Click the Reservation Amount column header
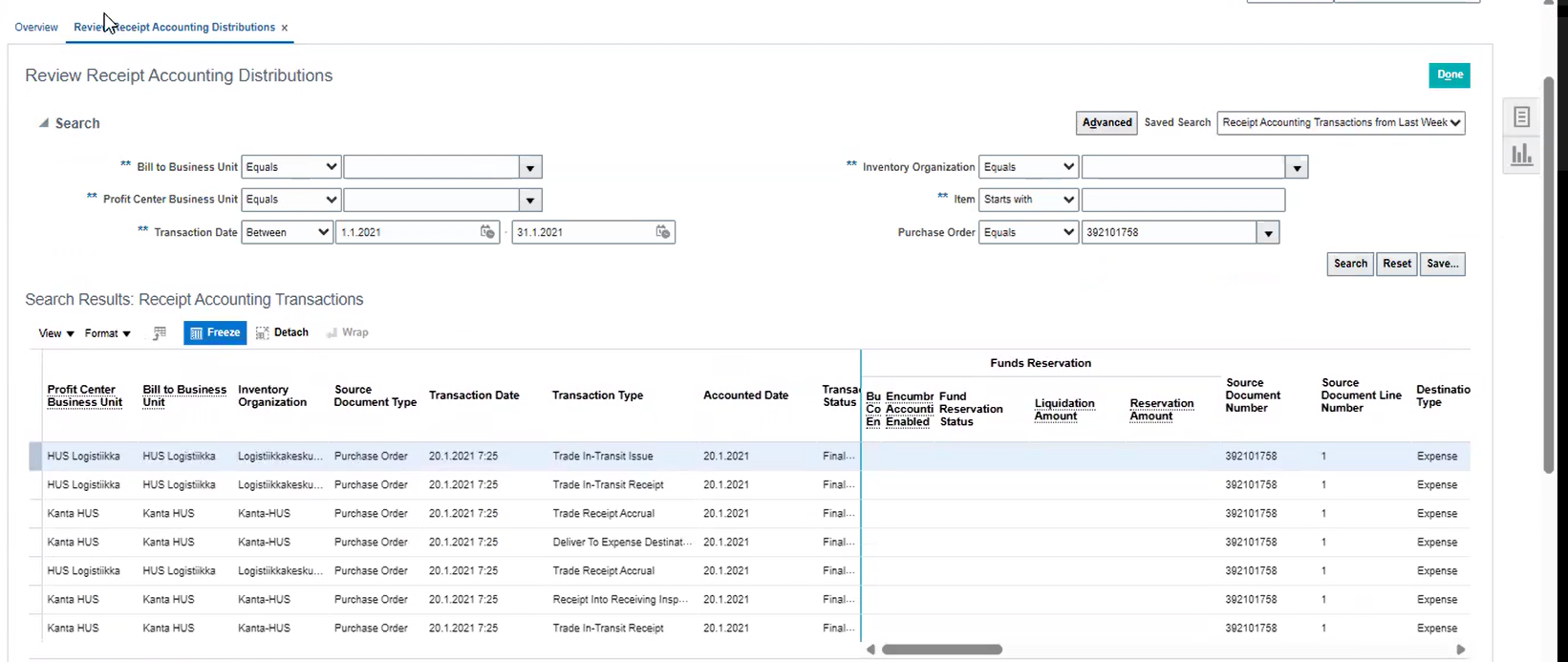 click(x=1162, y=409)
